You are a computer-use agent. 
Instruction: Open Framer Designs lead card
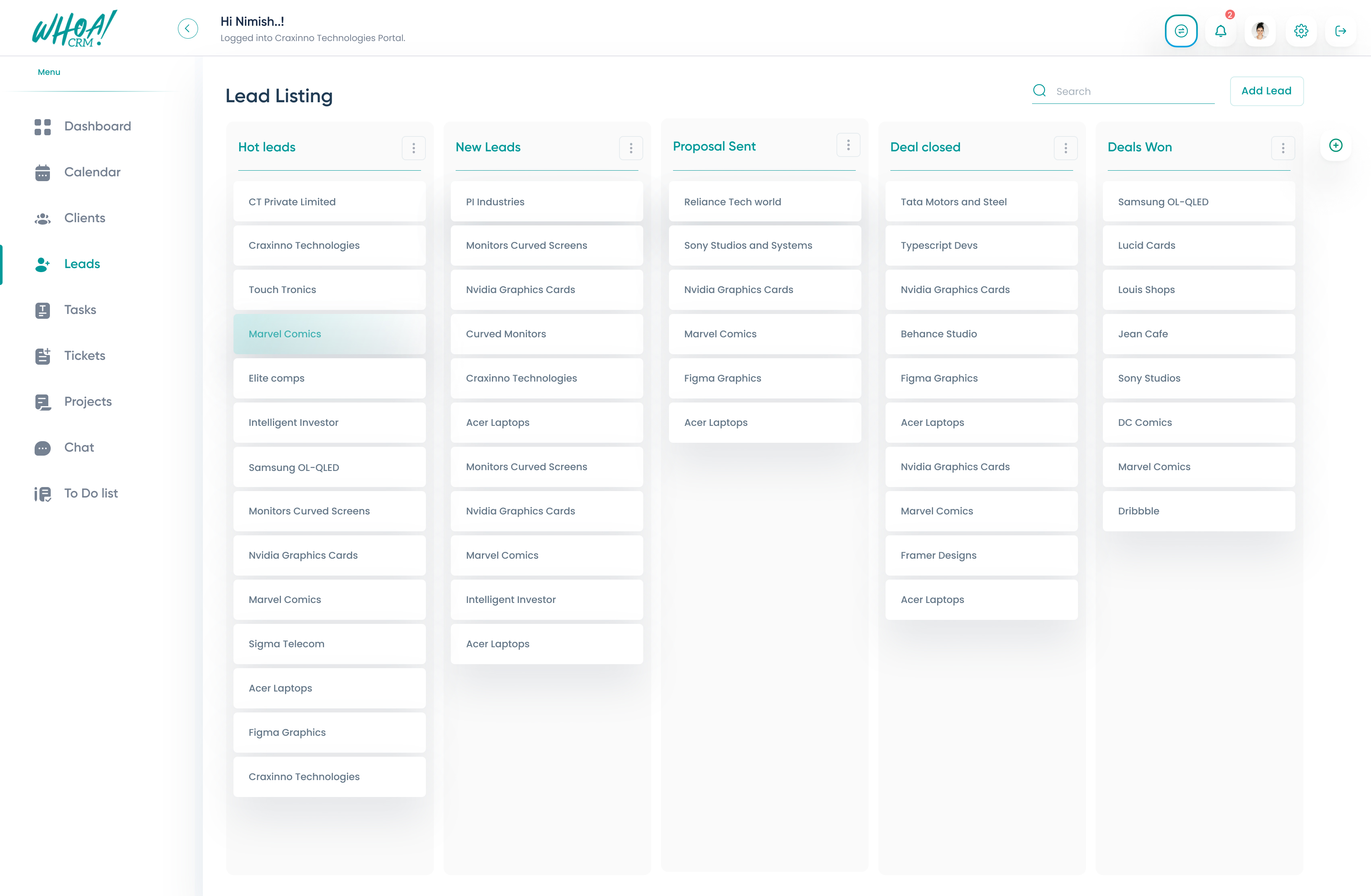click(x=982, y=555)
